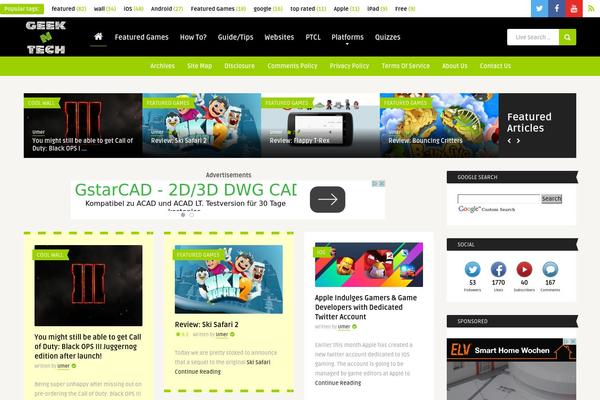The height and width of the screenshot is (400, 600).
Task: Open the Site Map link
Action: pos(199,66)
